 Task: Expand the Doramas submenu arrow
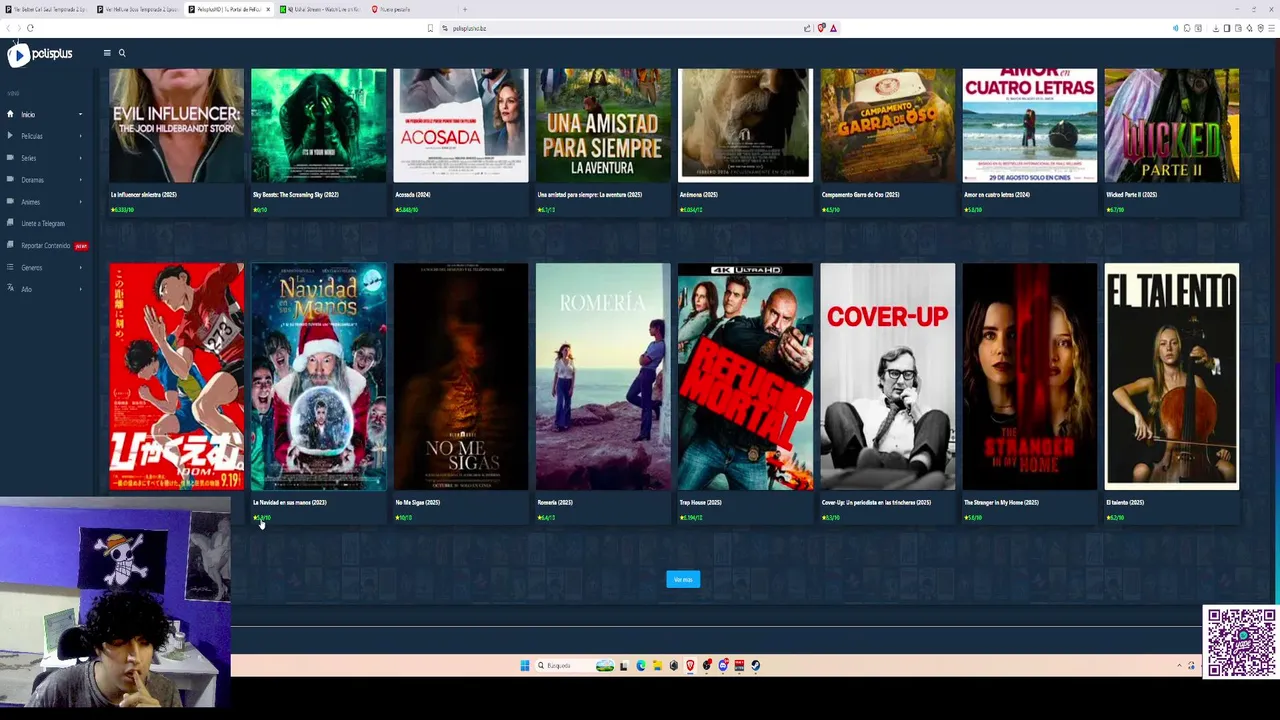pyautogui.click(x=80, y=180)
